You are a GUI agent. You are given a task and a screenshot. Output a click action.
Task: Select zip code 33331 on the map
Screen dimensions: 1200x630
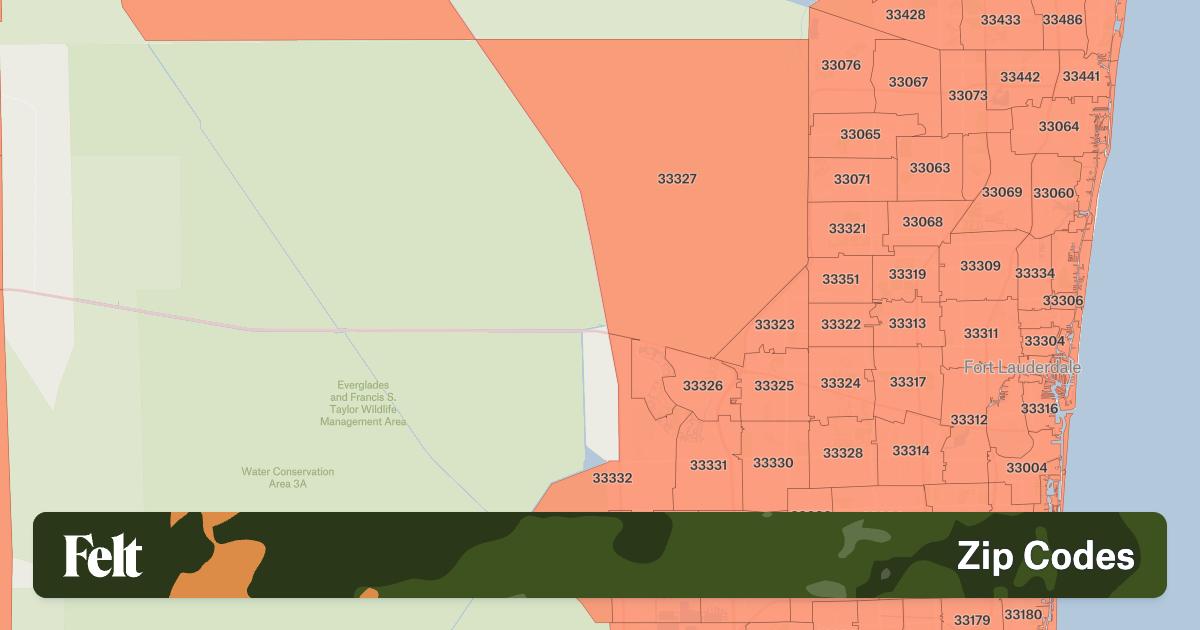click(708, 465)
